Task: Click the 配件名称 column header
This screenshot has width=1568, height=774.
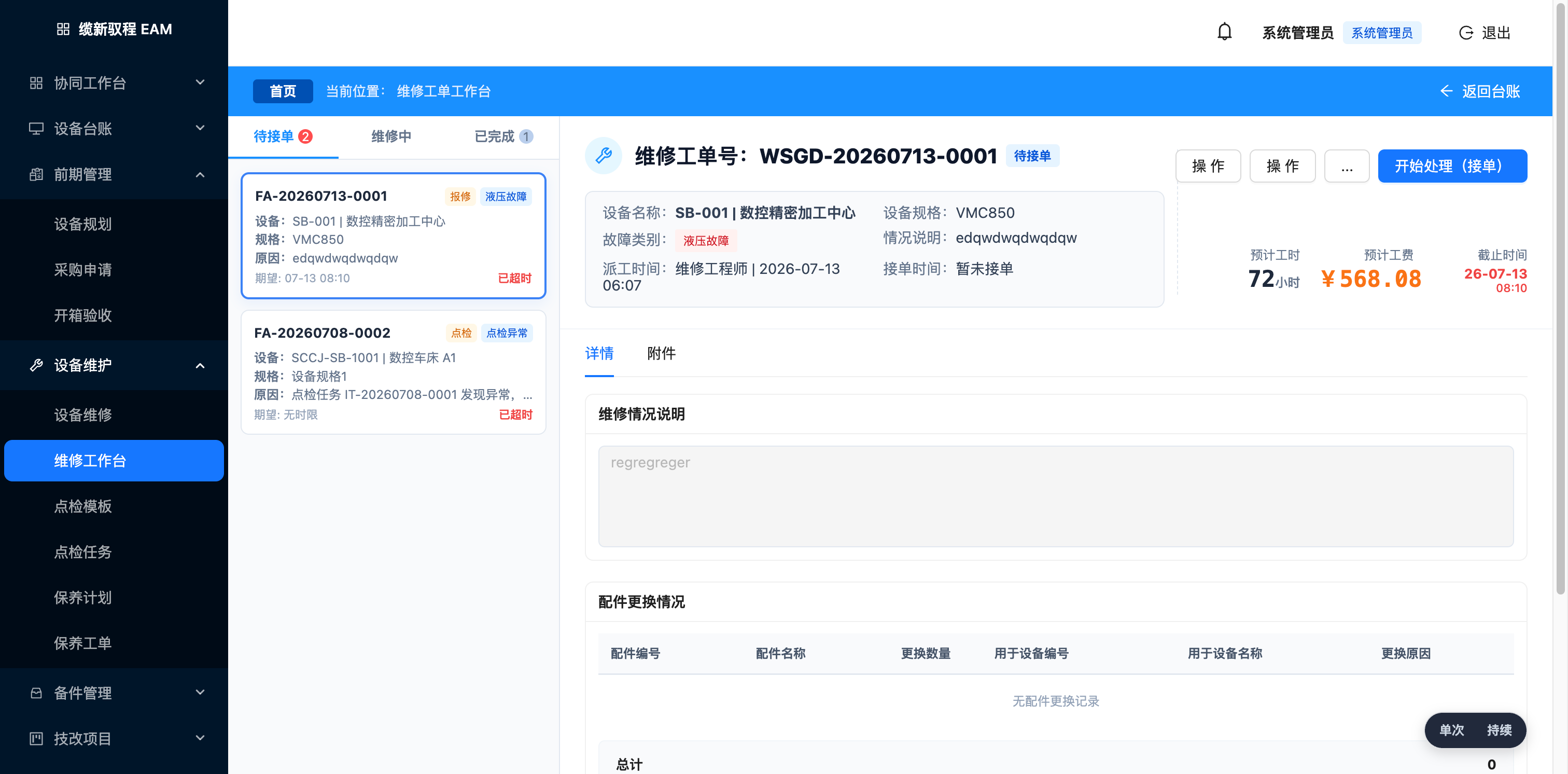Action: tap(780, 654)
